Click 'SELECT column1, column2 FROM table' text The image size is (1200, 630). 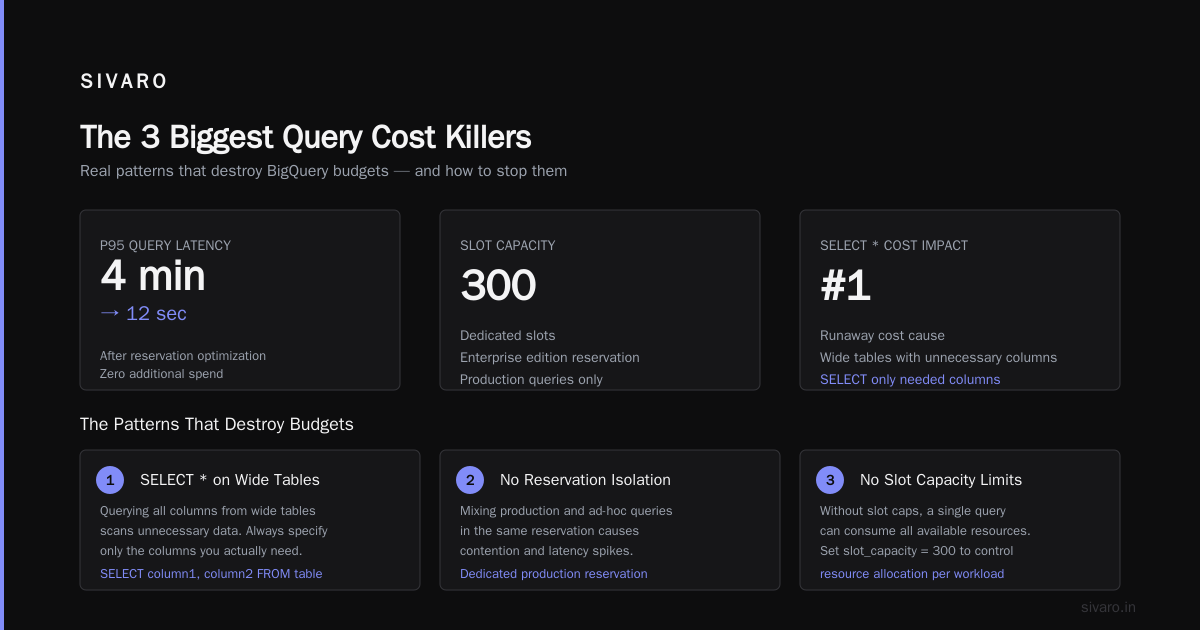(211, 573)
